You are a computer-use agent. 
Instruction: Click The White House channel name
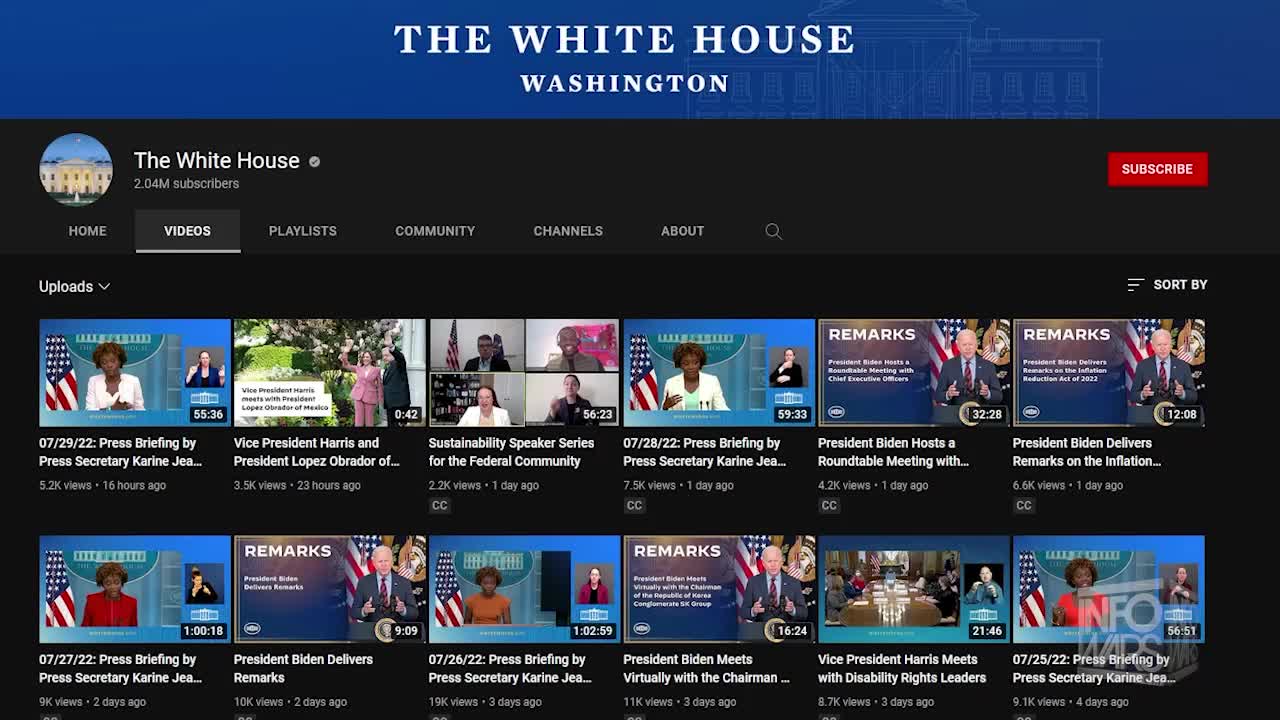[217, 161]
